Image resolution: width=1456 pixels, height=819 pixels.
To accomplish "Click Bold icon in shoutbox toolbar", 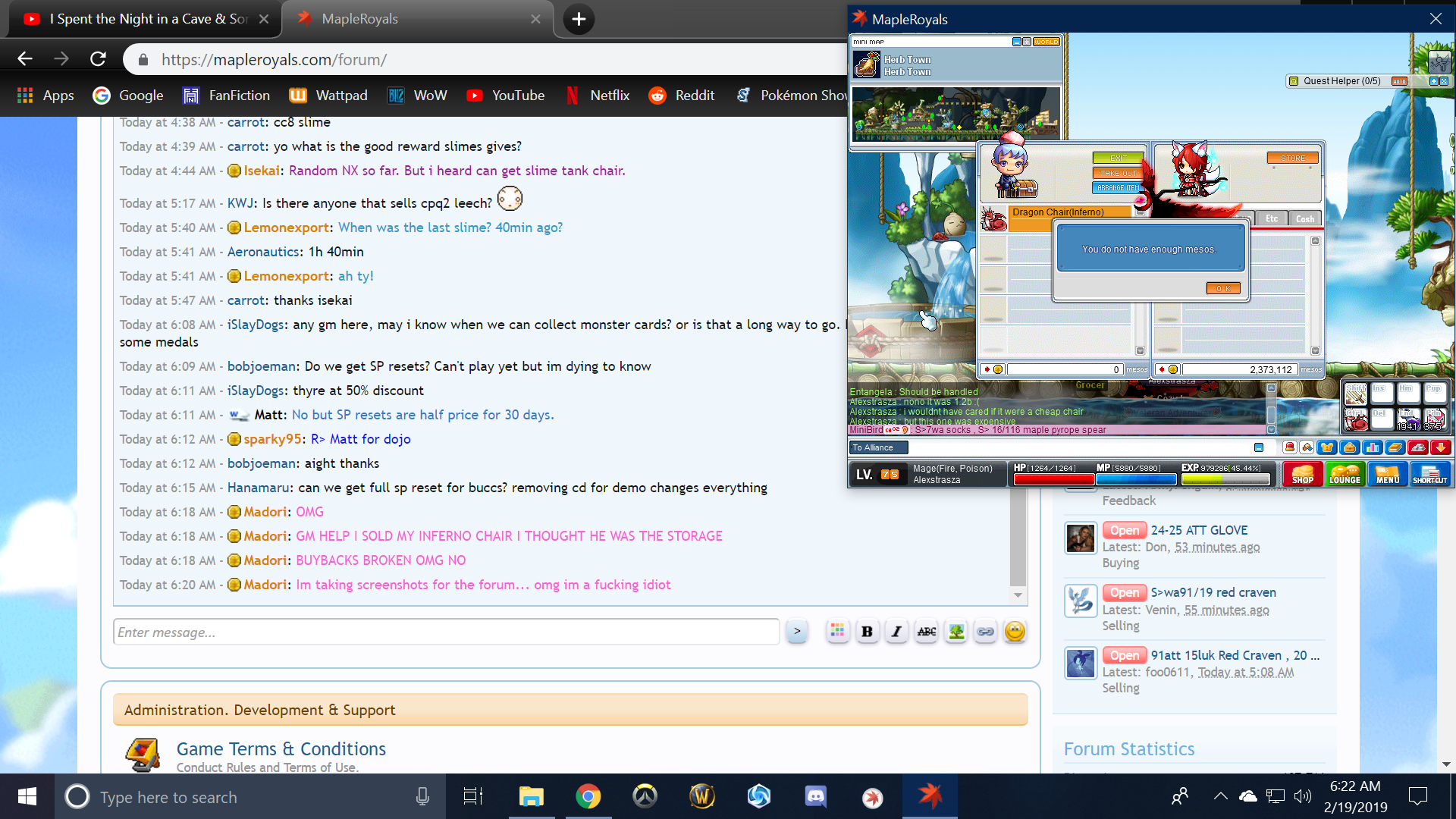I will [867, 632].
